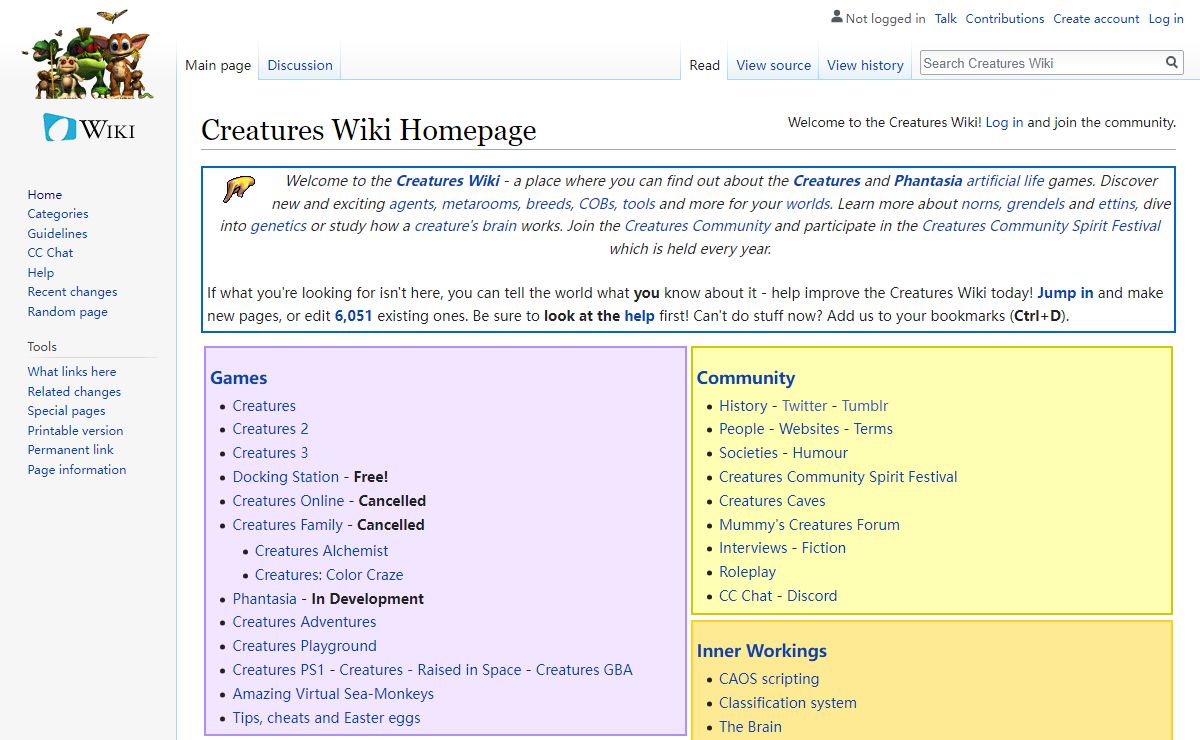
Task: Open the View history tab
Action: [x=865, y=65]
